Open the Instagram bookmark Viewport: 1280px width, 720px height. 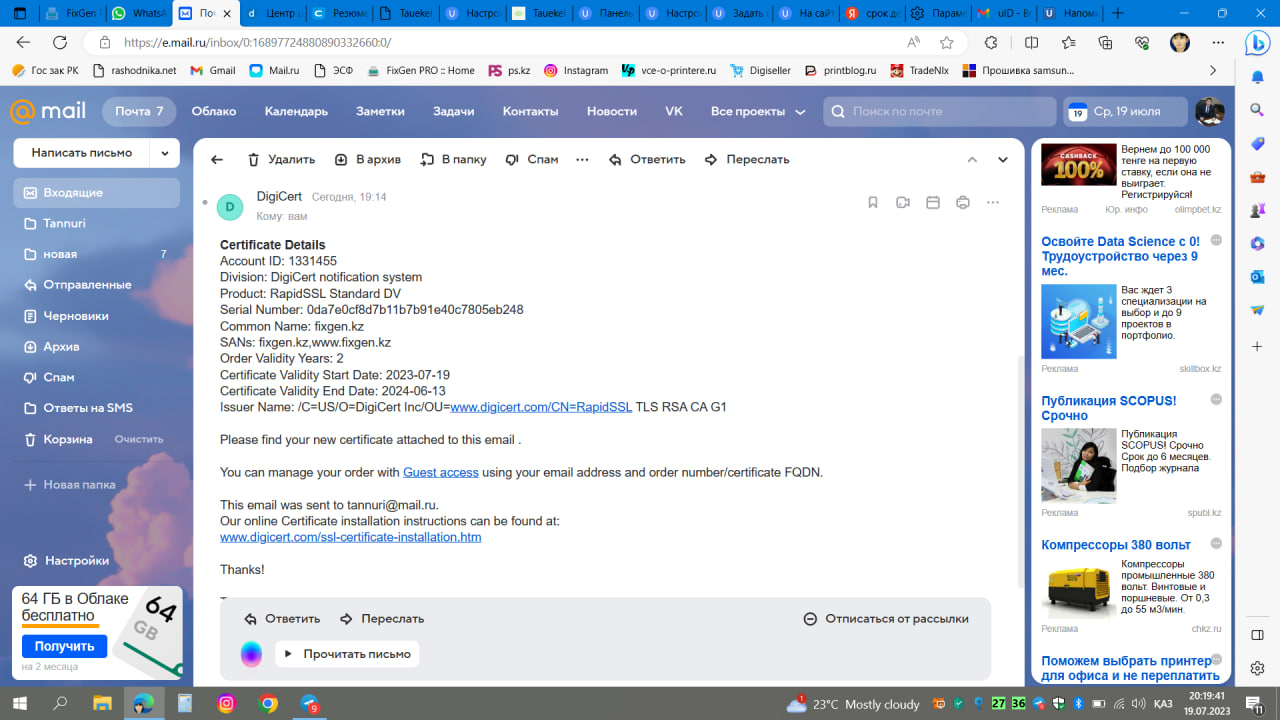(x=576, y=71)
